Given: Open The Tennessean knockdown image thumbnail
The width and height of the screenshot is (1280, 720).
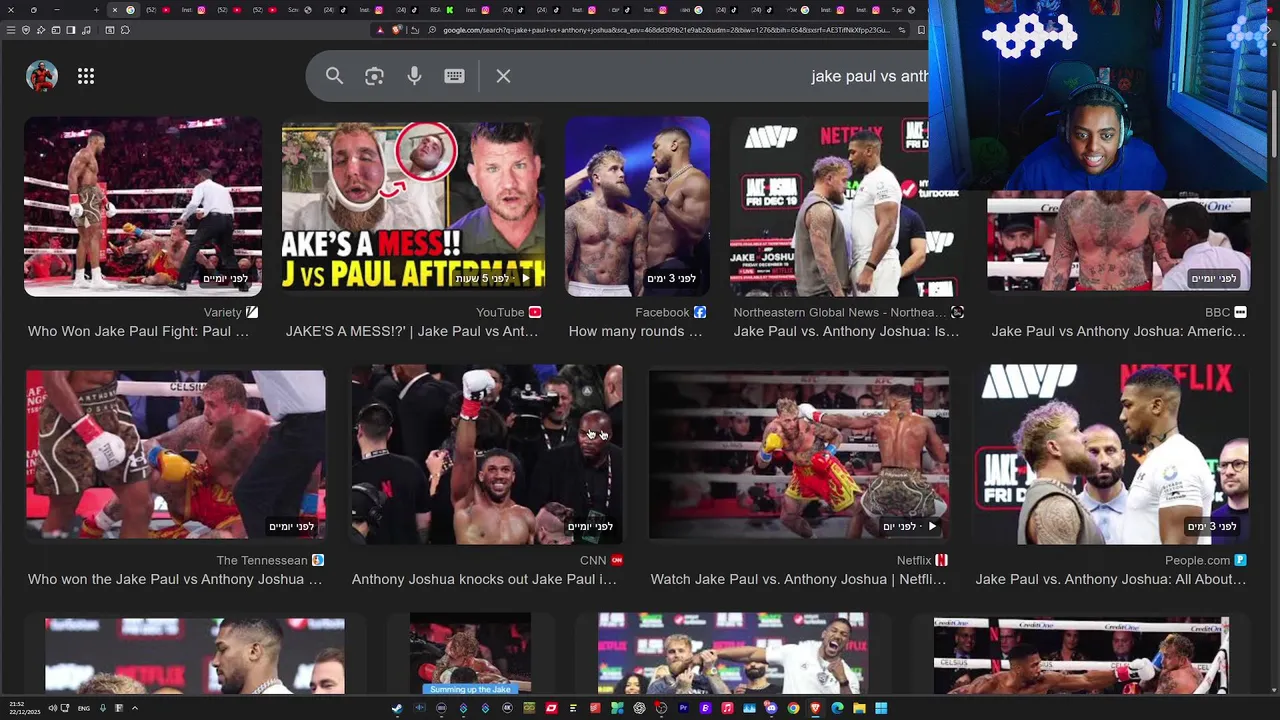Looking at the screenshot, I should 175,455.
